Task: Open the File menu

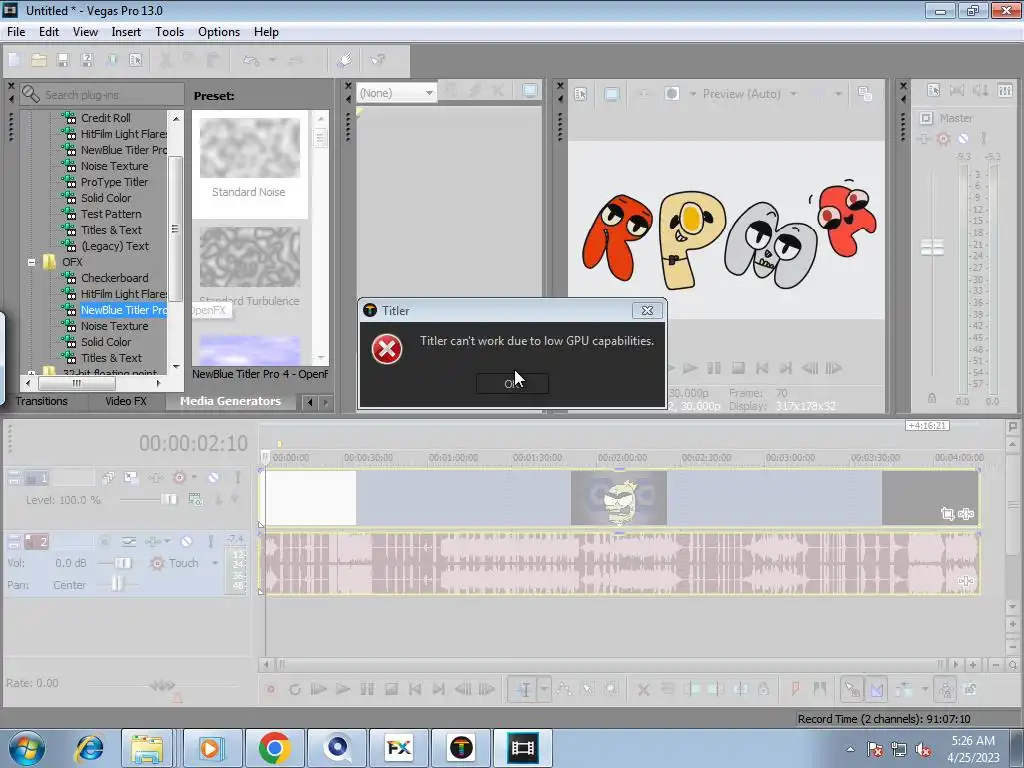Action: click(x=16, y=32)
